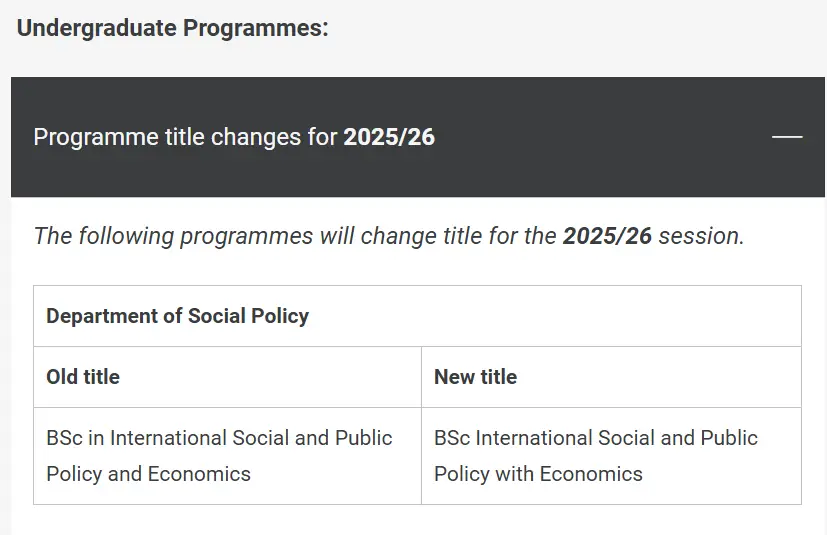Click 'BSc in' at start of old title
This screenshot has height=535, width=827.
tap(75, 438)
